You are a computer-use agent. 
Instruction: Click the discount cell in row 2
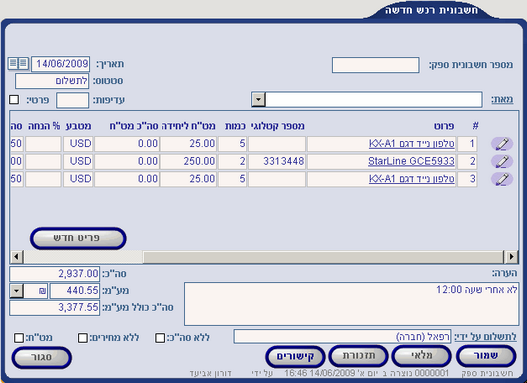43,161
